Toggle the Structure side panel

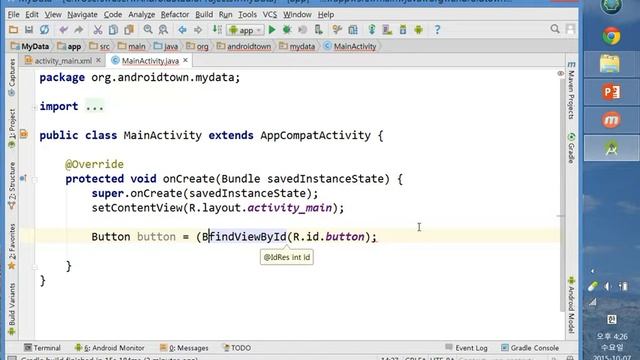(x=12, y=186)
